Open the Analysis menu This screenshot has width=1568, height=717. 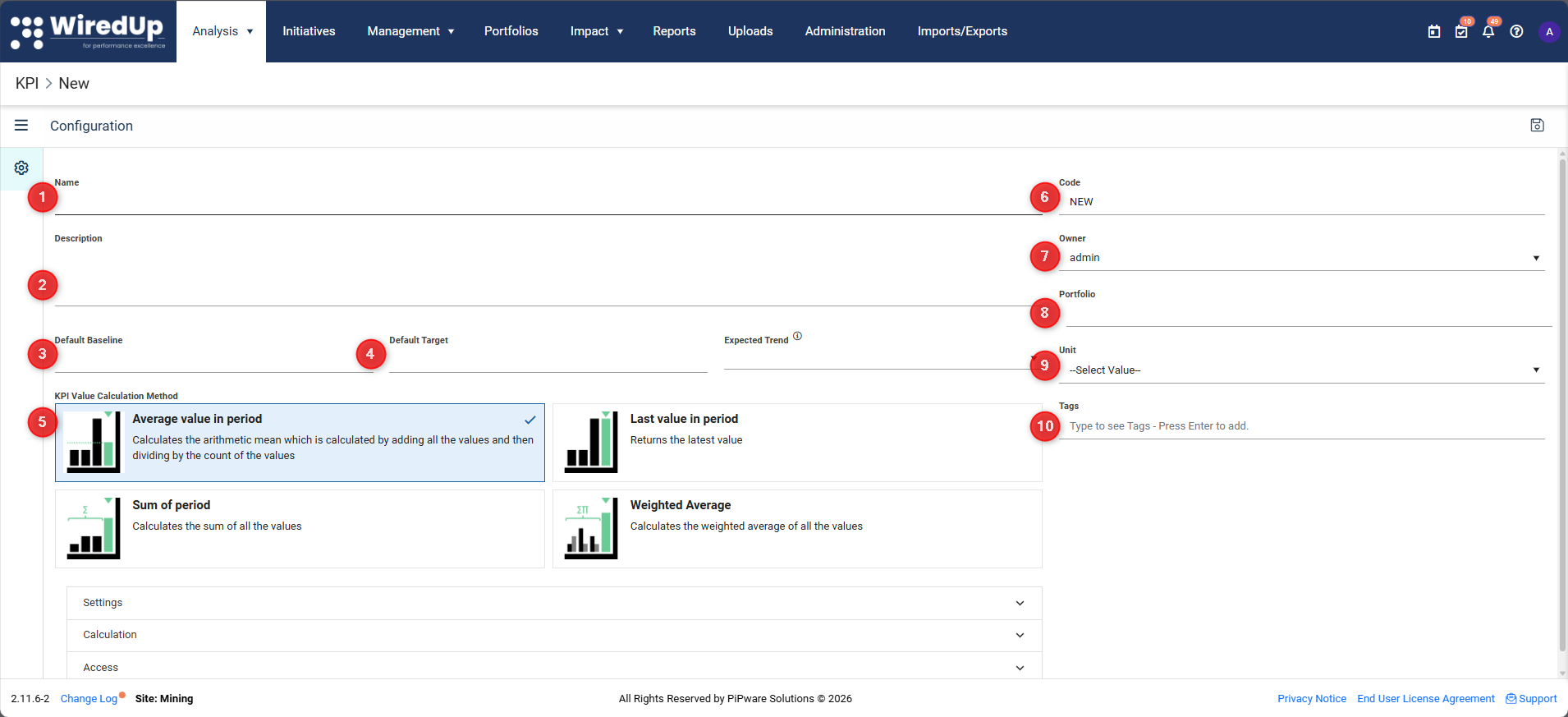coord(222,31)
